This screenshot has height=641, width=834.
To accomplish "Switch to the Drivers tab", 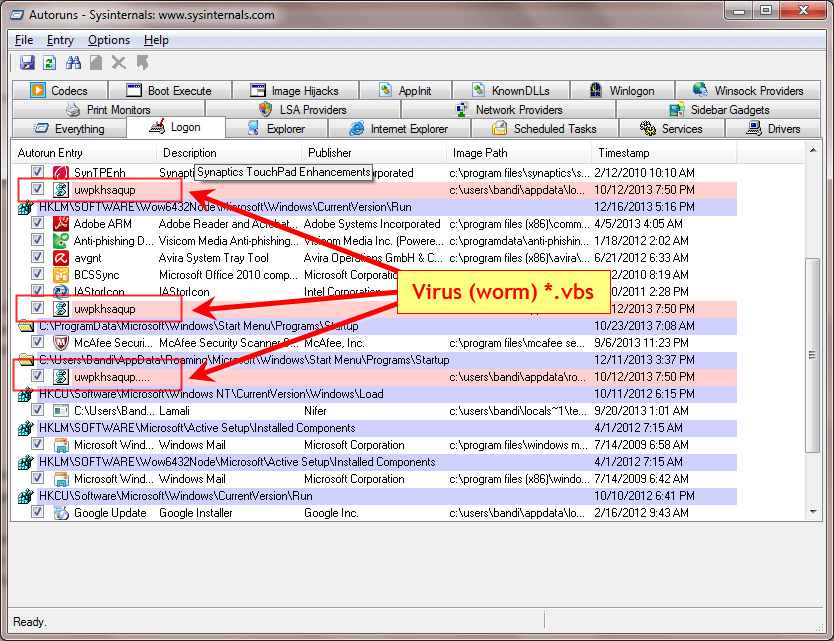I will [773, 129].
